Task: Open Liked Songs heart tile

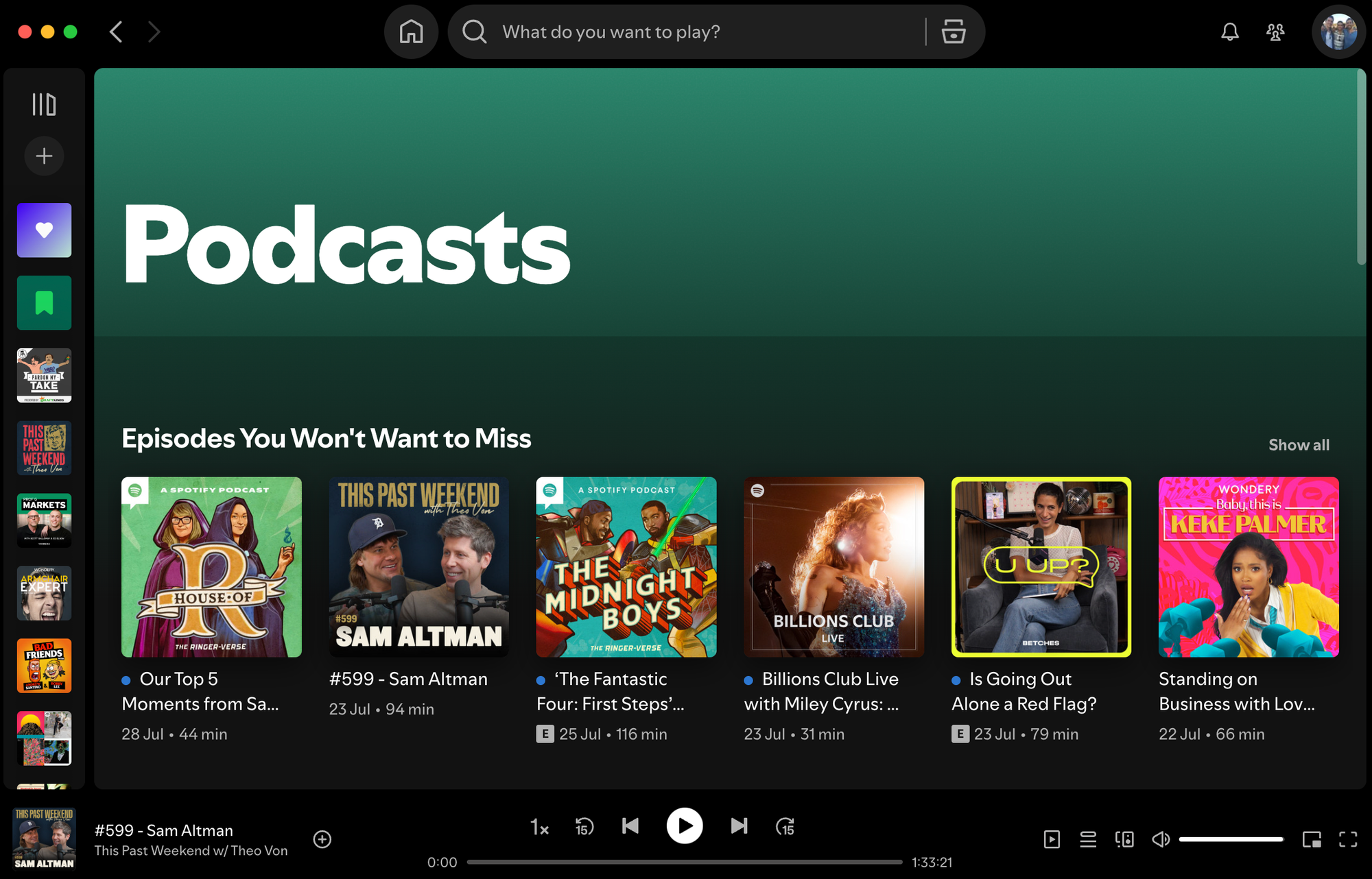Action: [x=44, y=230]
